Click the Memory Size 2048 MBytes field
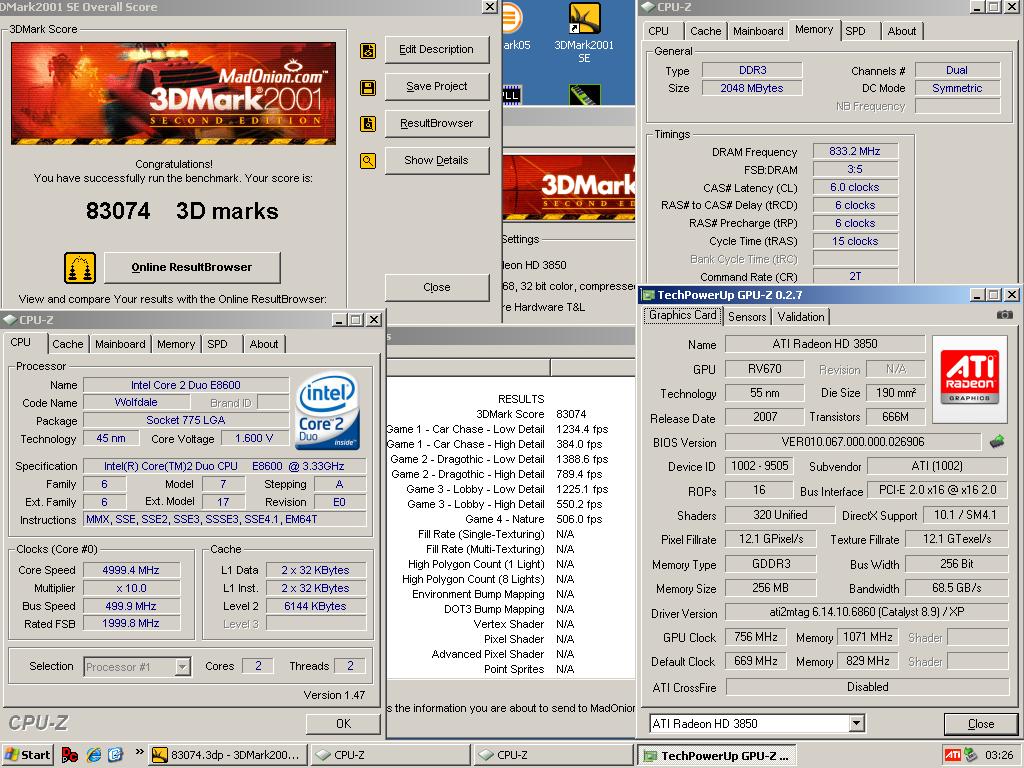This screenshot has width=1024, height=768. pos(752,88)
